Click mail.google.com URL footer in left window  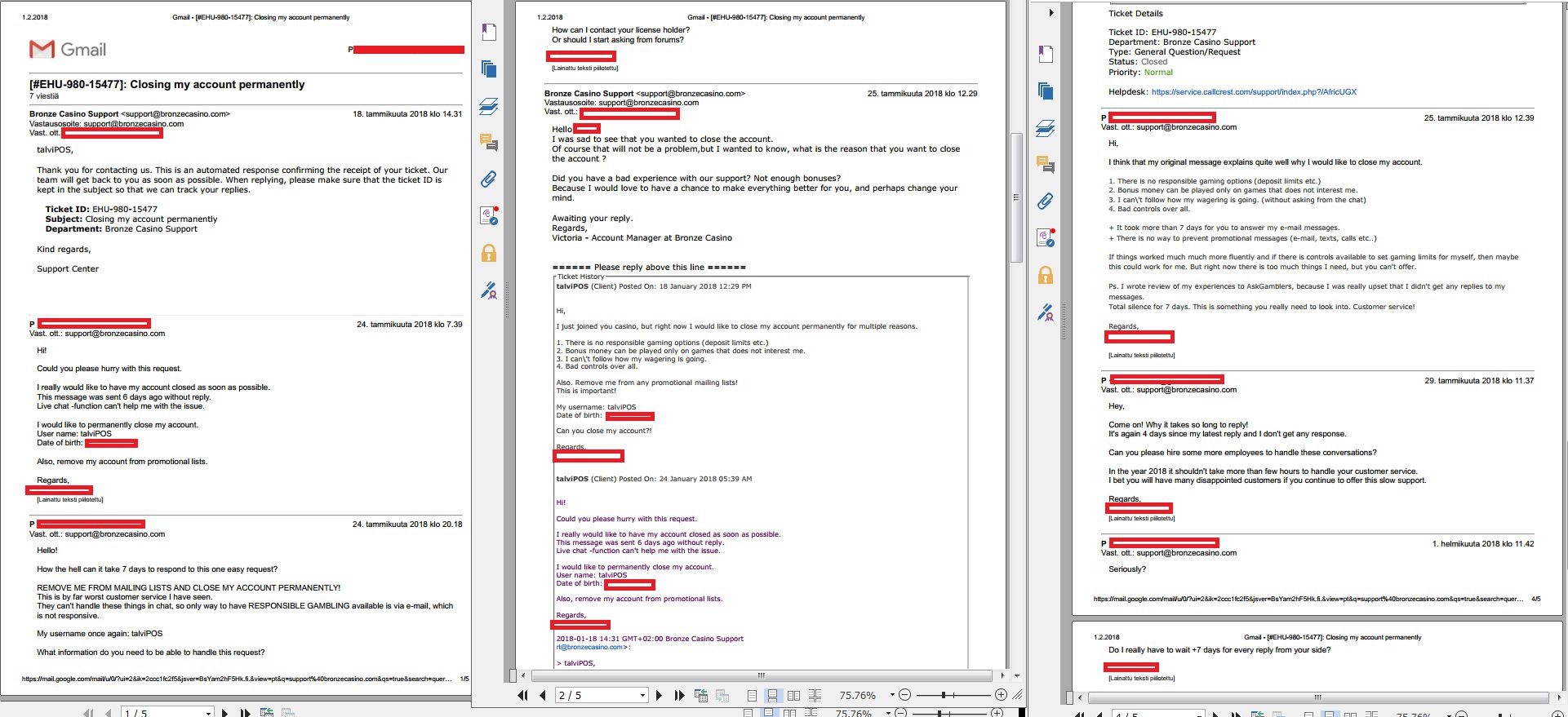pyautogui.click(x=237, y=679)
